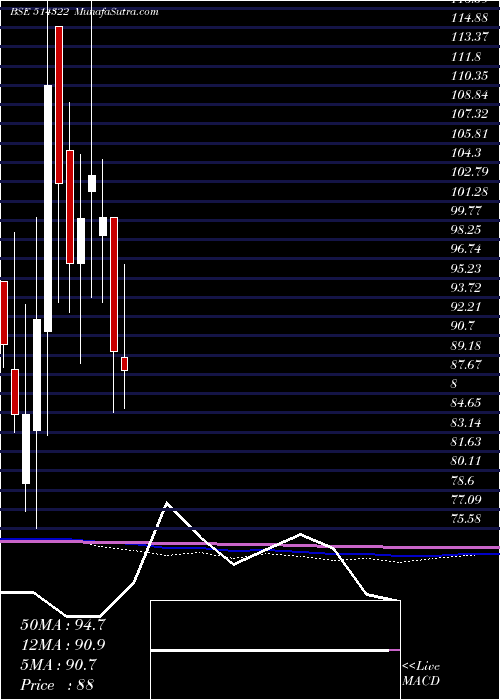
Task: Select the 96.74 price axis label
Action: [x=466, y=249]
